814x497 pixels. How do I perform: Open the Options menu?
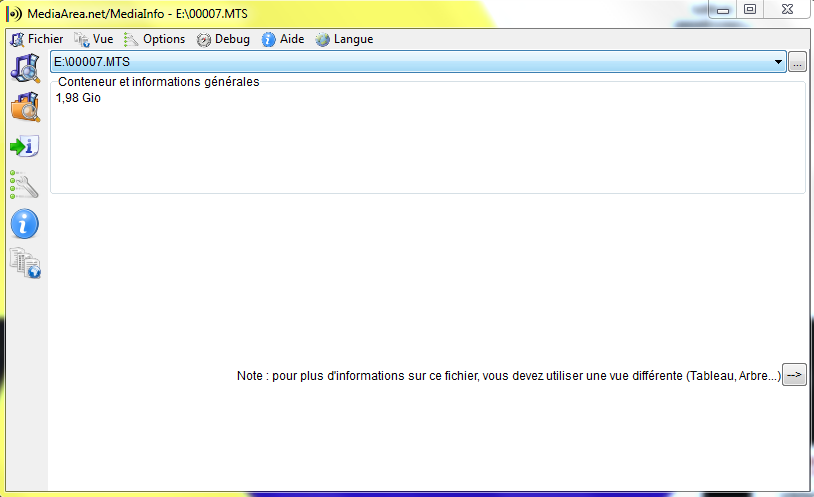(154, 39)
